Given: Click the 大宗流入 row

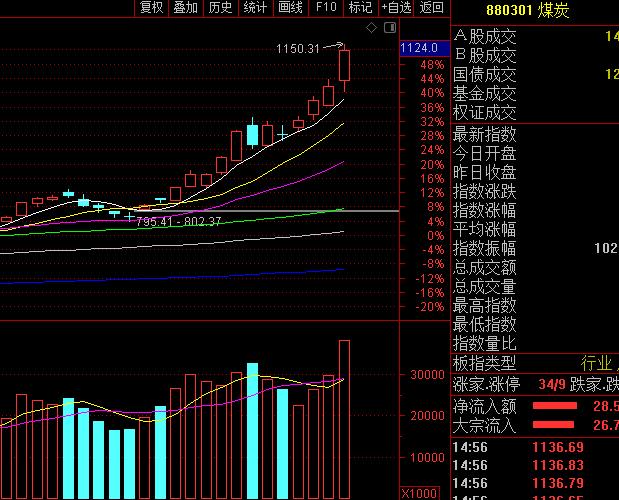Looking at the screenshot, I should (x=535, y=425).
